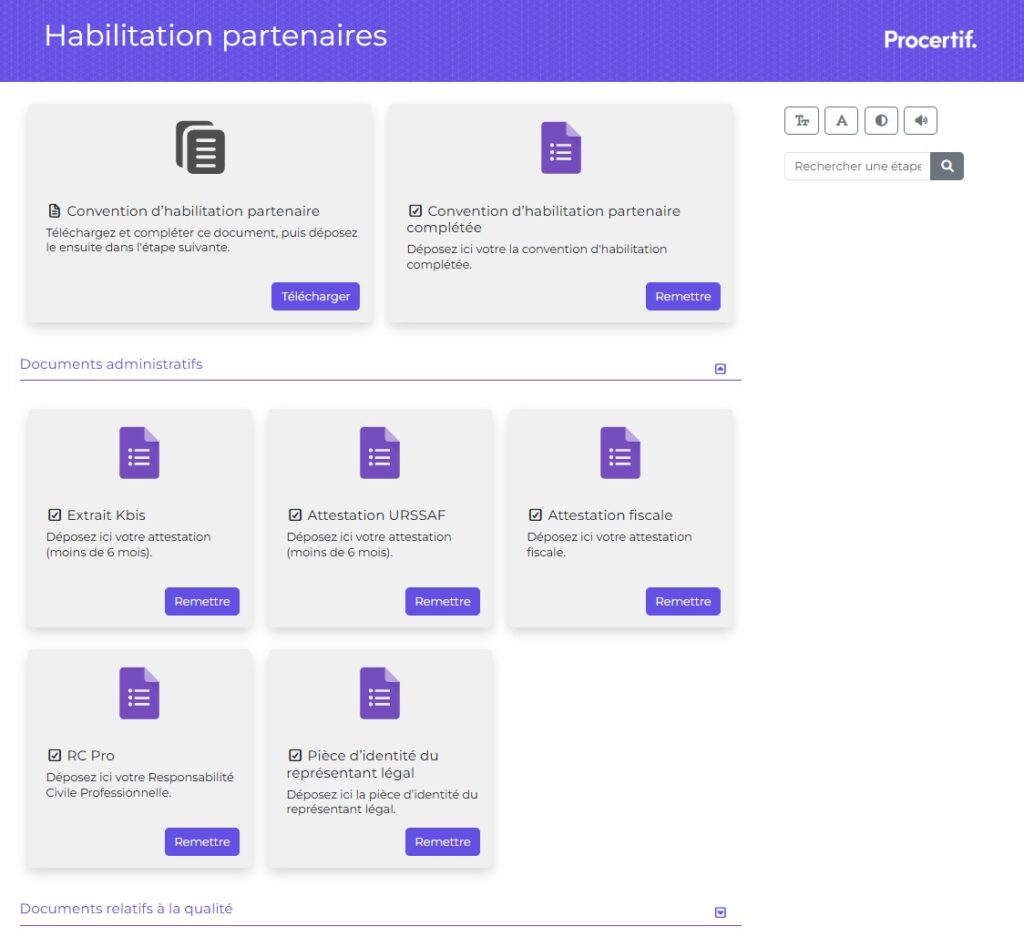Screen dimensions: 1024x947
Task: Click the document icon above Attestation URSSAF
Action: pyautogui.click(x=380, y=453)
